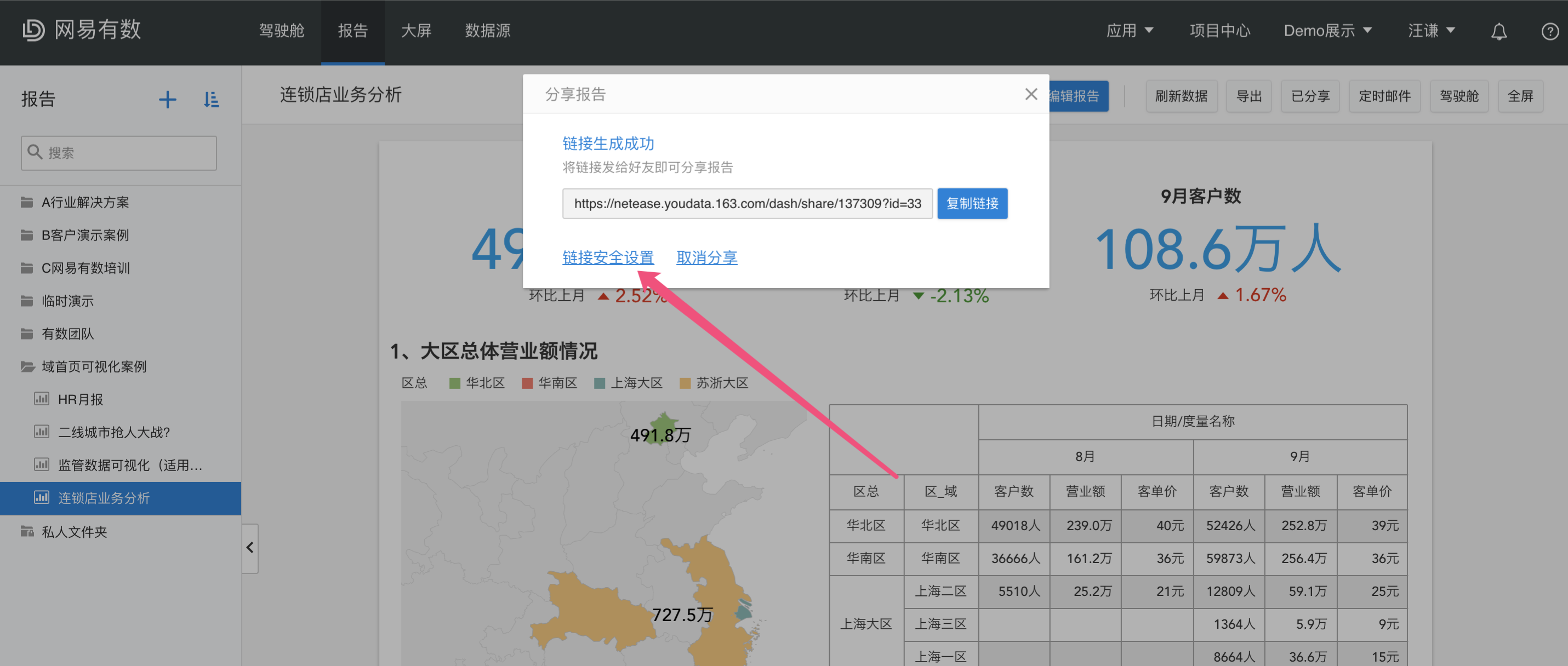Collapse the sidebar with left arrow handle
1568x666 pixels.
(249, 547)
